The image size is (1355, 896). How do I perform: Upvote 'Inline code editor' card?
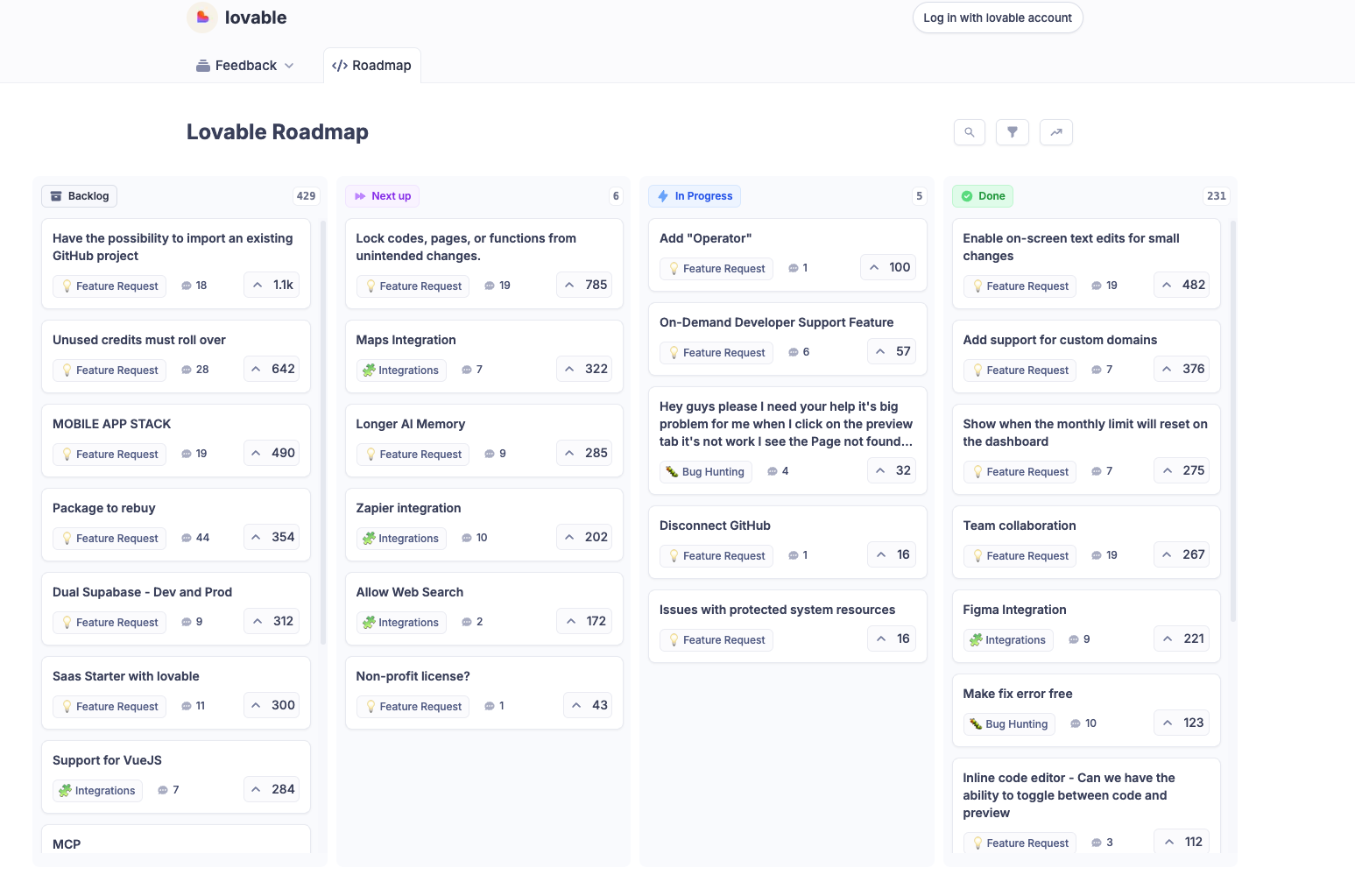(1182, 842)
